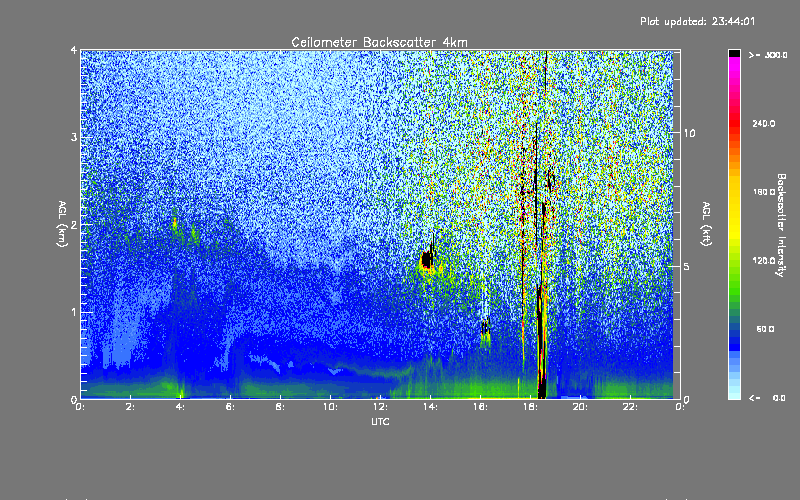
Task: Click the "4" km altitude tick label
Action: pyautogui.click(x=74, y=50)
